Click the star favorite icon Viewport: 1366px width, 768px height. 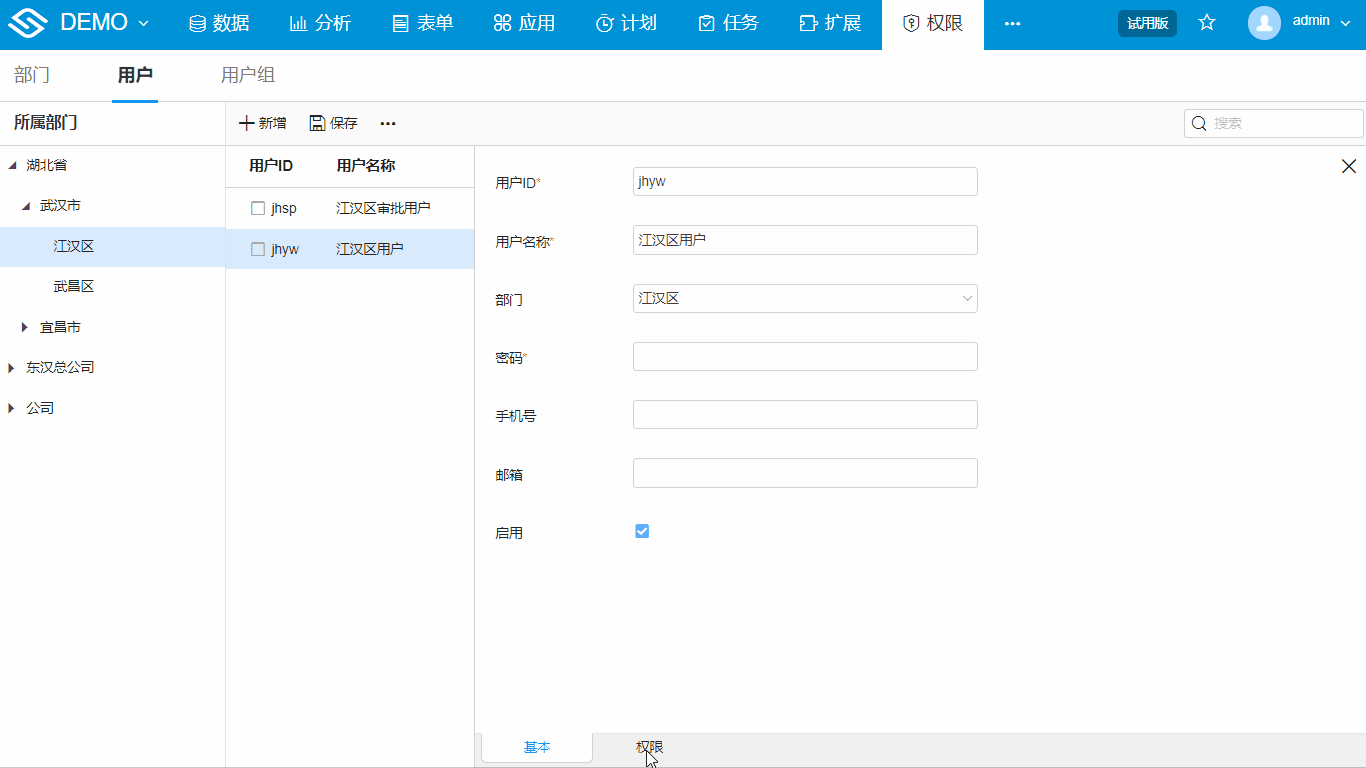click(x=1207, y=22)
